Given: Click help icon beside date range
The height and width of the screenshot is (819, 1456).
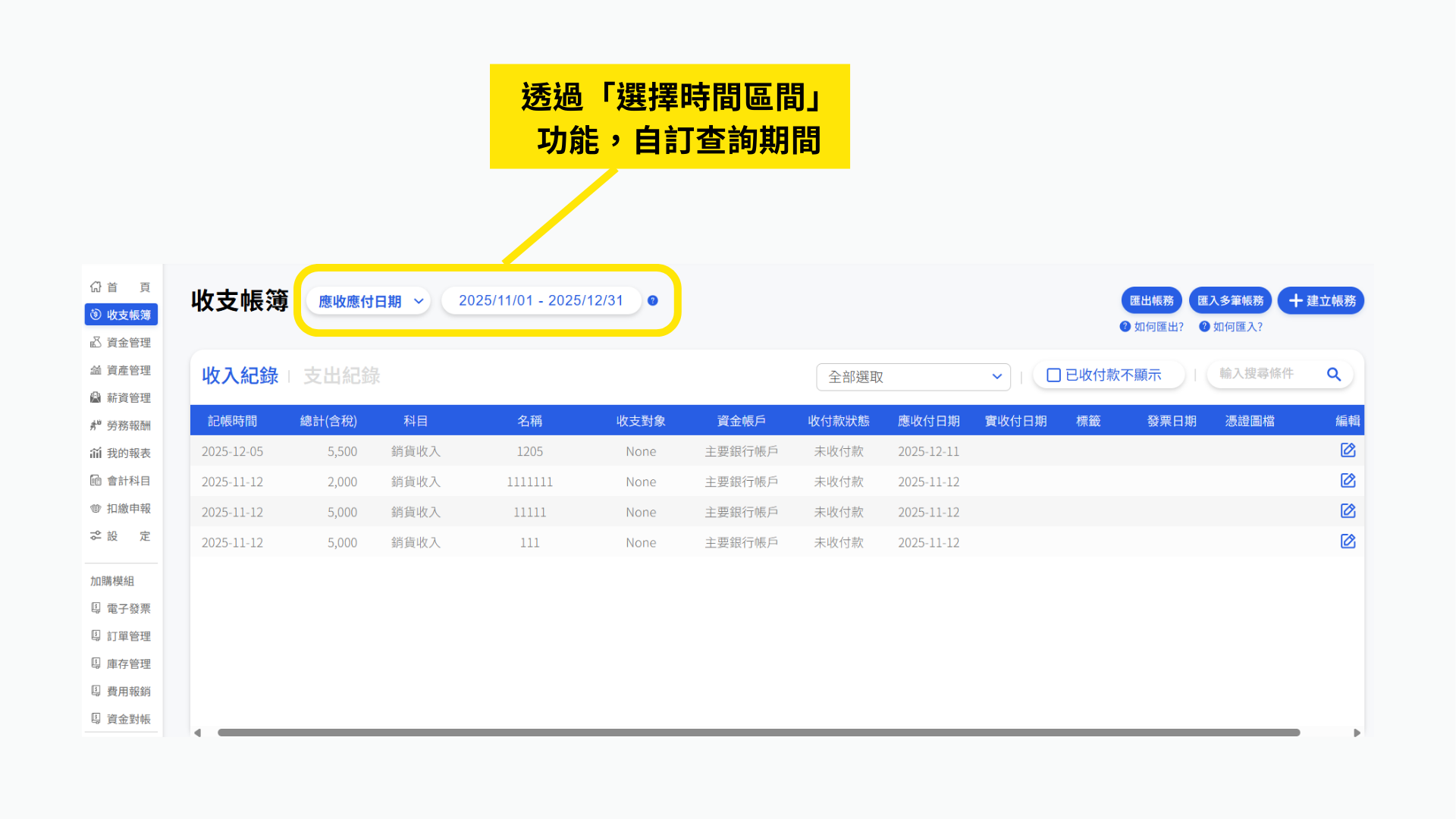Looking at the screenshot, I should click(x=653, y=301).
